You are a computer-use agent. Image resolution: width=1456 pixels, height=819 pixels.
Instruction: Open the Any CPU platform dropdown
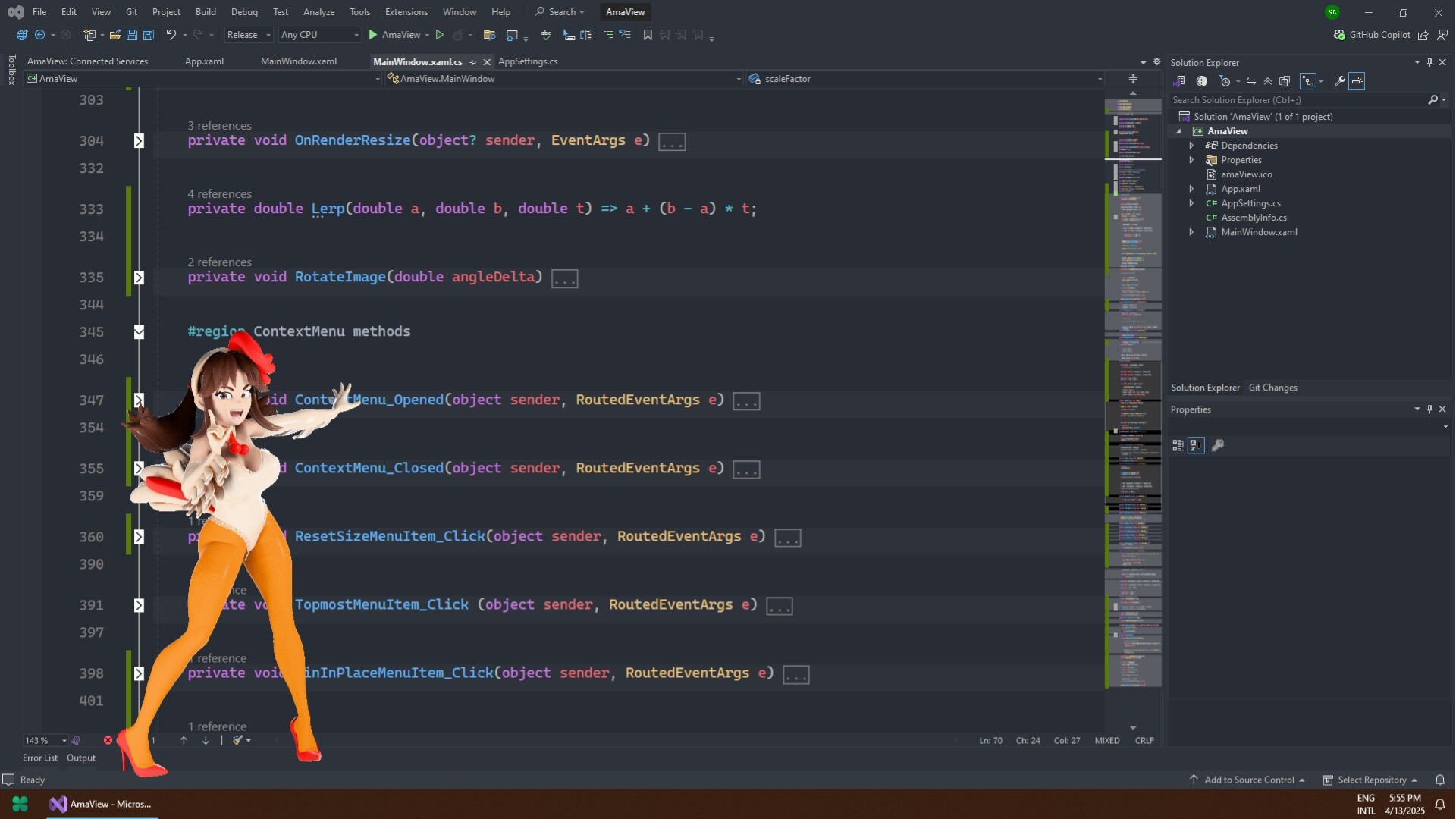point(317,35)
